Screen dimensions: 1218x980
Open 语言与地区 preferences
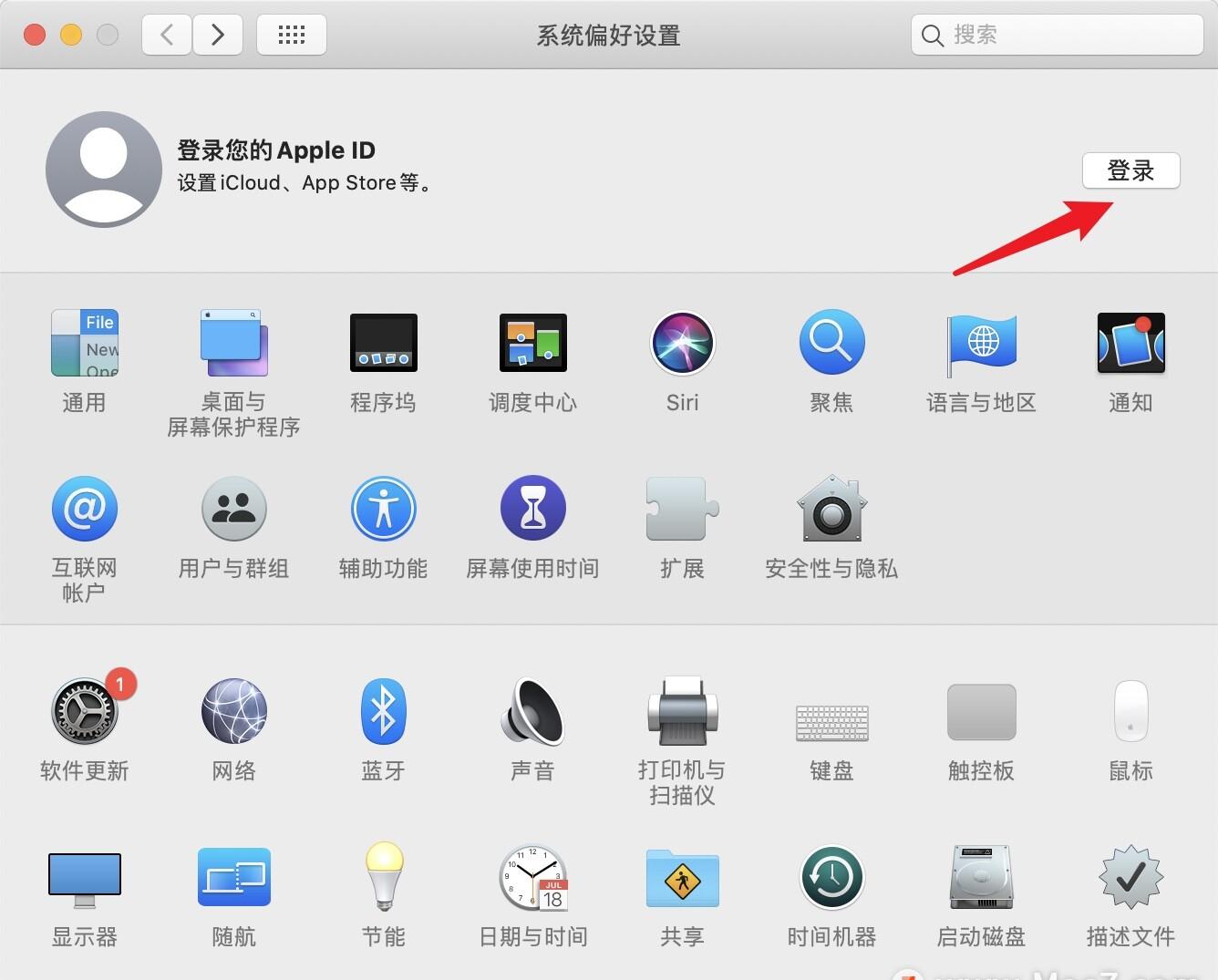point(981,344)
